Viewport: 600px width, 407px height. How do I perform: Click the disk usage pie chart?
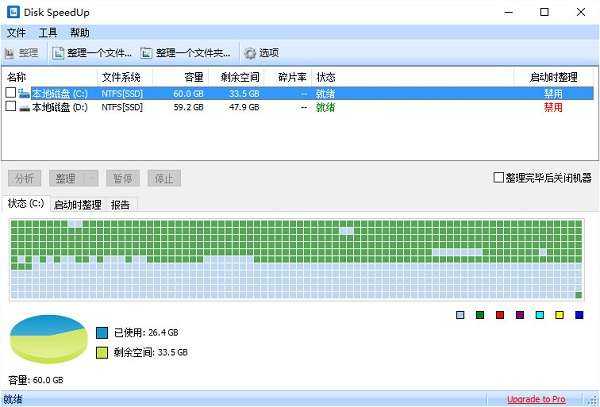click(x=49, y=339)
